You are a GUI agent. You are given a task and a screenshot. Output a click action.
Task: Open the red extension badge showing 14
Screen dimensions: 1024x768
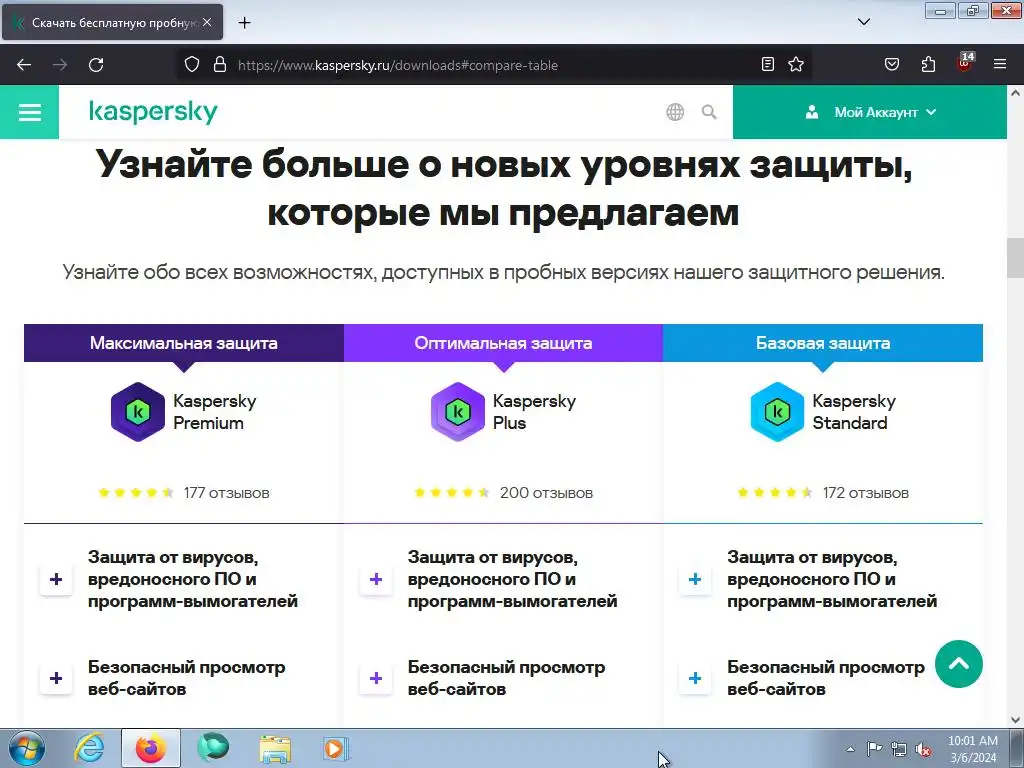[965, 63]
